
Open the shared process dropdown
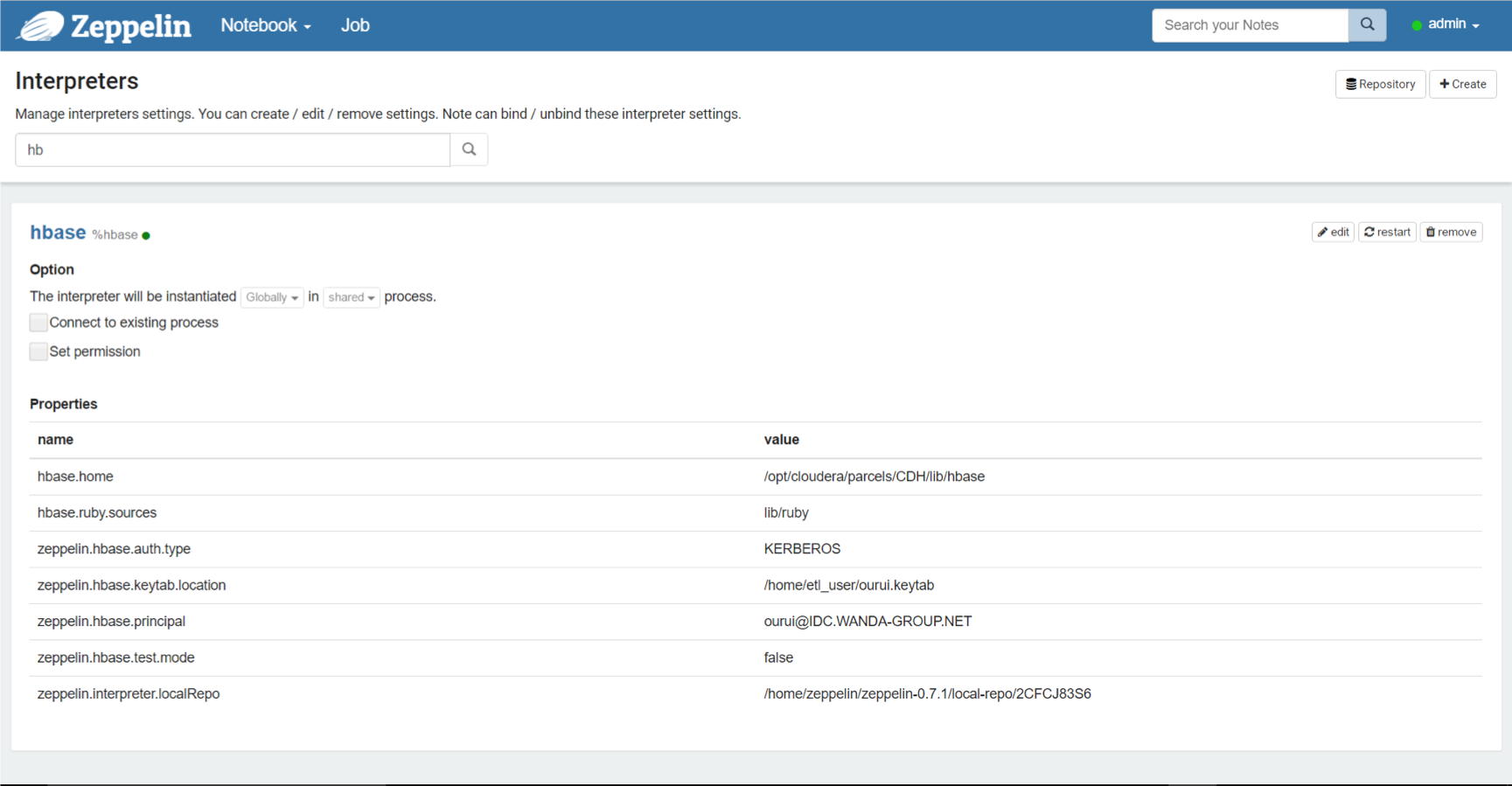coord(352,297)
